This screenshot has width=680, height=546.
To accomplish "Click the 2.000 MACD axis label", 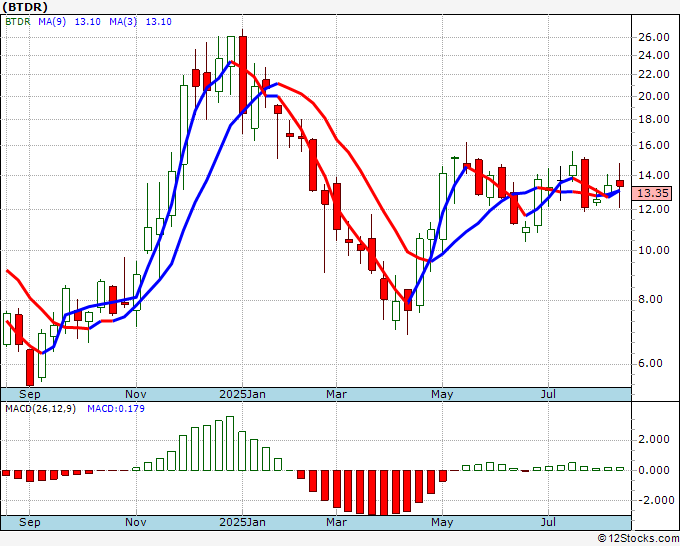I will tap(654, 440).
